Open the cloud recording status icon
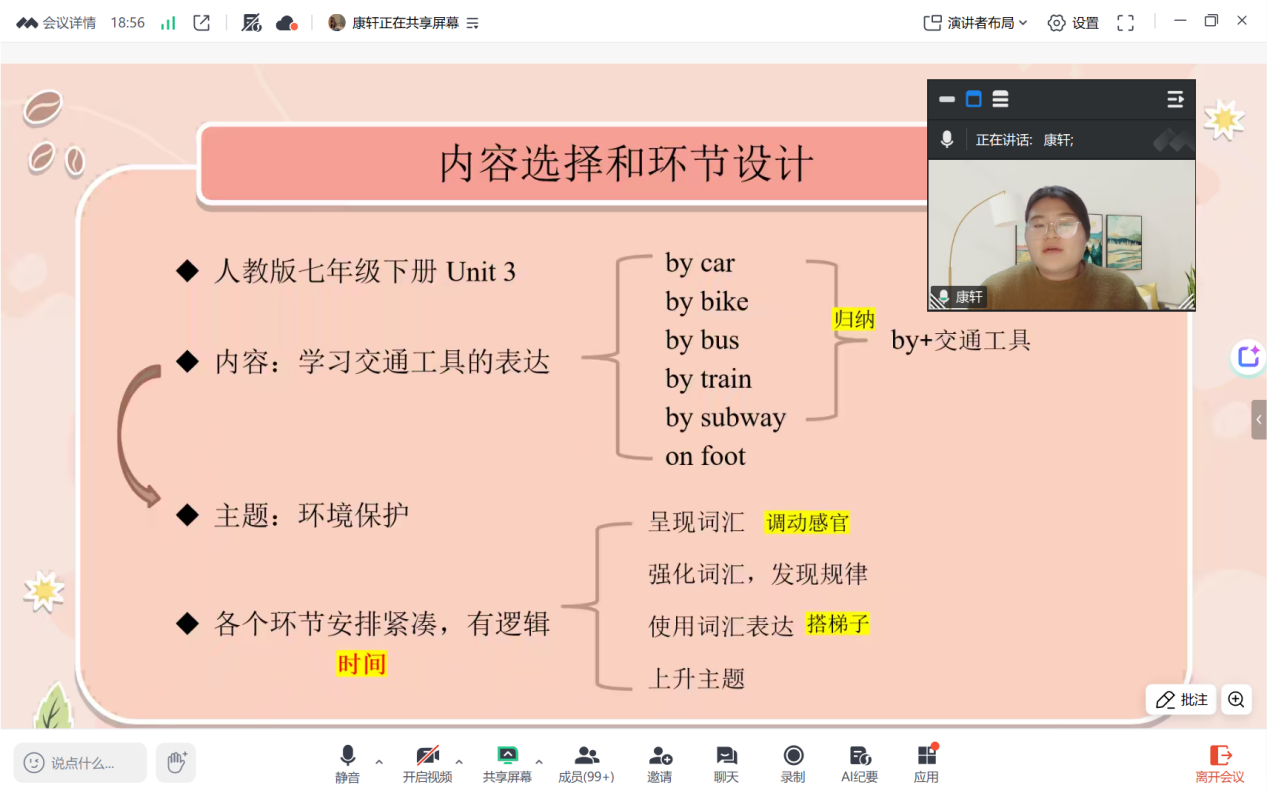 coord(286,22)
